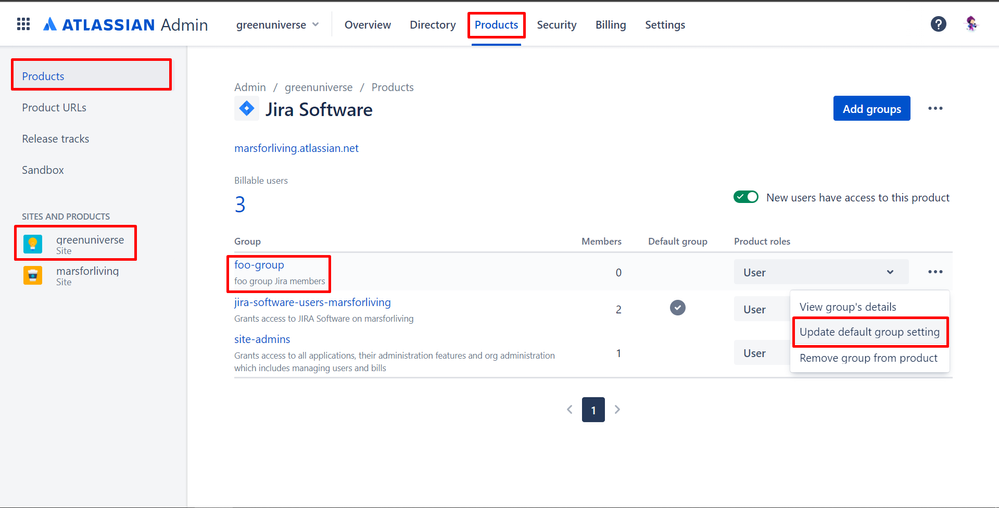The width and height of the screenshot is (999, 508).
Task: Open foo-group row ellipsis actions menu
Action: click(935, 272)
